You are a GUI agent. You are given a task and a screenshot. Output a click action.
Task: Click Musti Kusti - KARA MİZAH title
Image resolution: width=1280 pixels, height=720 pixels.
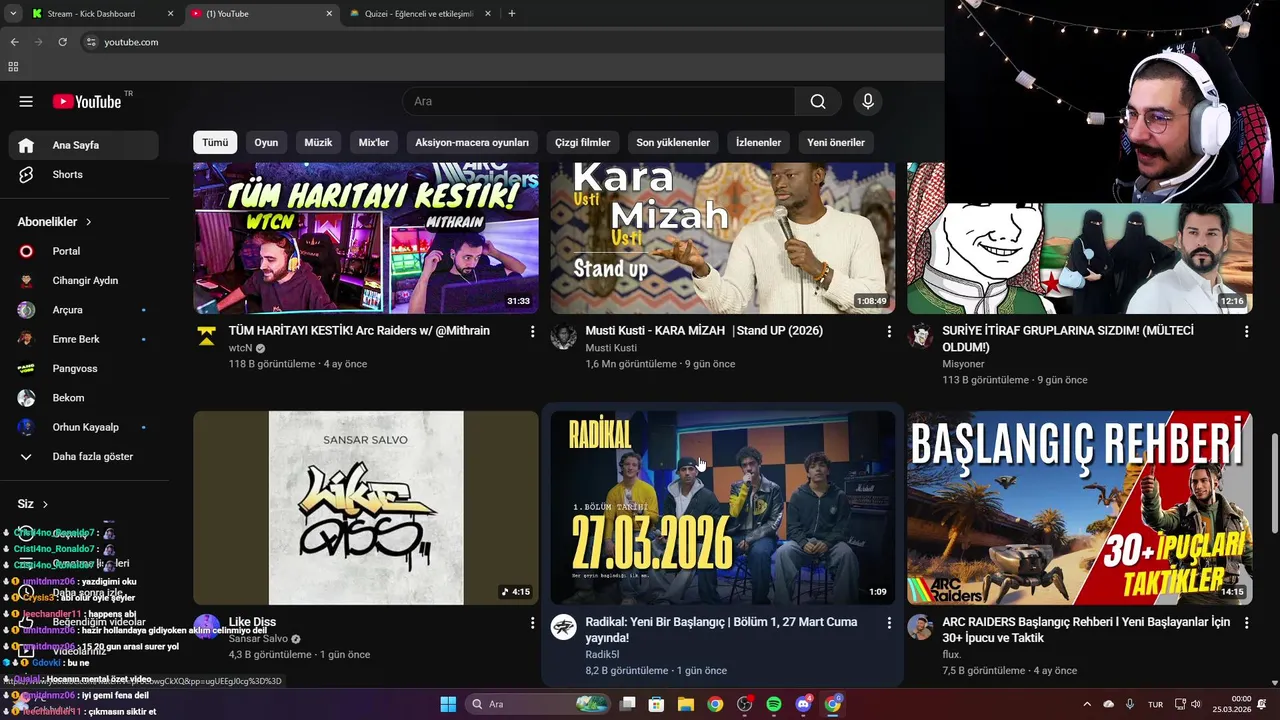point(704,330)
